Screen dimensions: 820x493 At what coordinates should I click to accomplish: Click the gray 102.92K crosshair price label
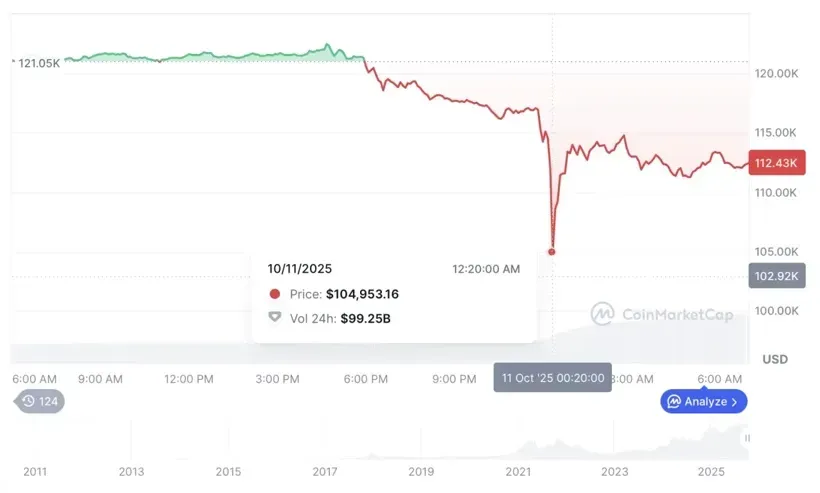pos(775,275)
